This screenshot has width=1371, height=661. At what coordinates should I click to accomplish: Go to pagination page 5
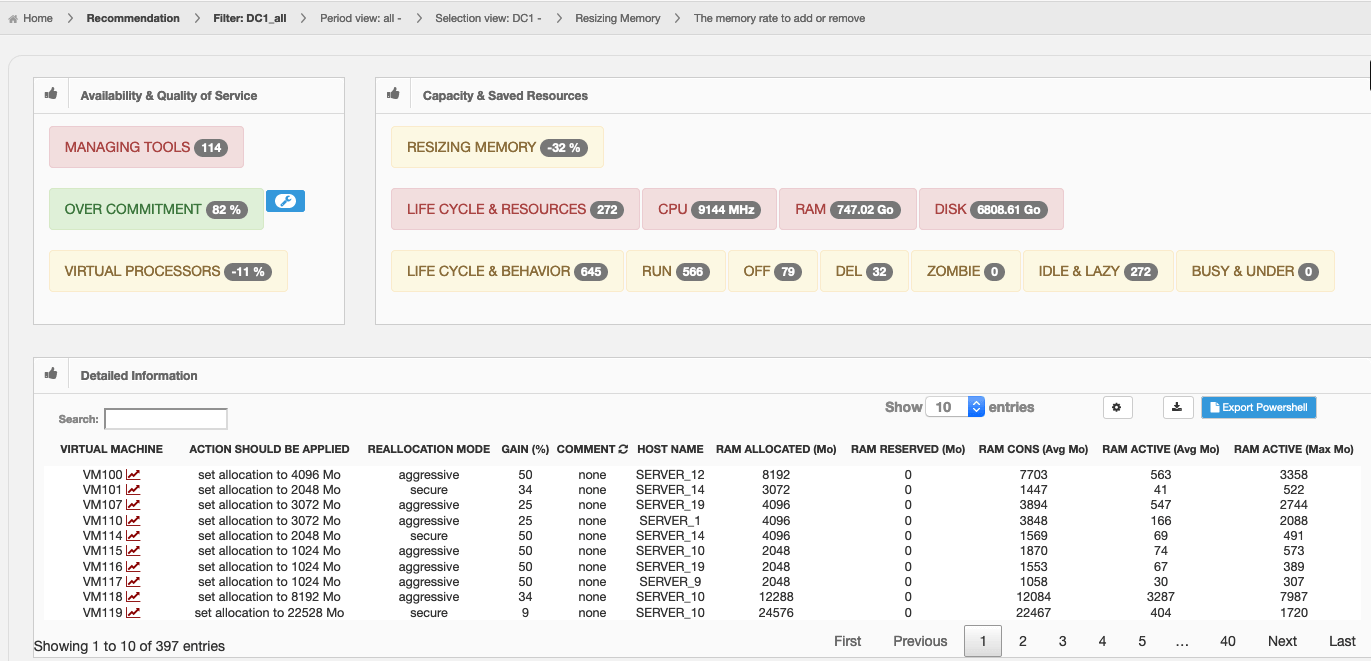(x=1142, y=641)
